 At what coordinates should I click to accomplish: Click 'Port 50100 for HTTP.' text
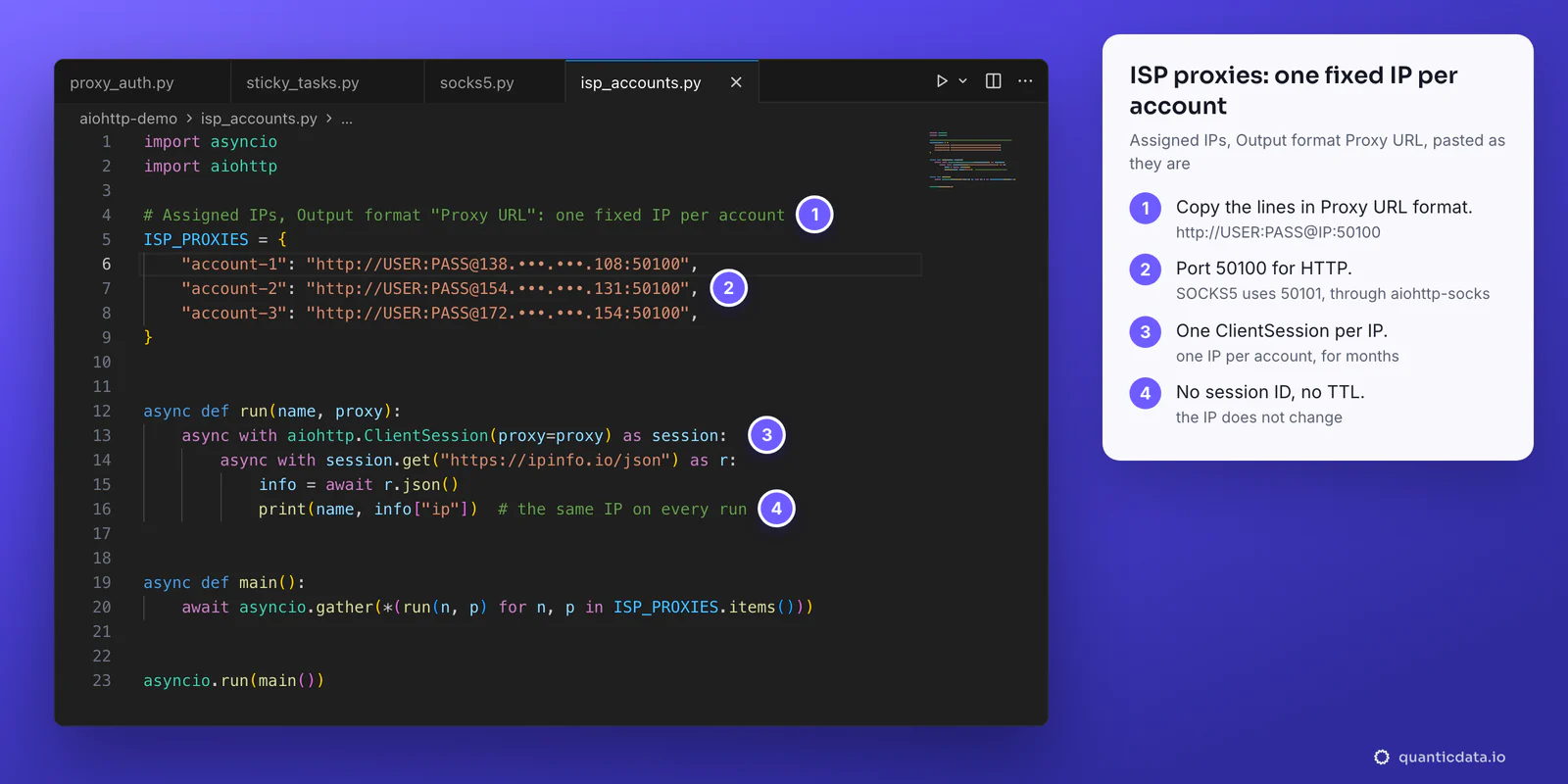click(x=1263, y=269)
